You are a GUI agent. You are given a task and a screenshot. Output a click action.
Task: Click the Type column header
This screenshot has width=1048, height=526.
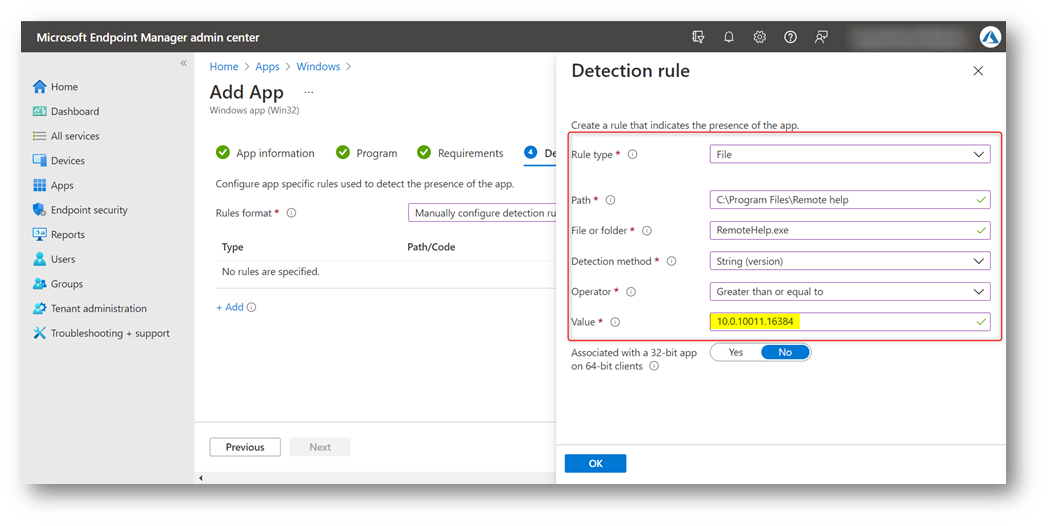click(x=233, y=247)
